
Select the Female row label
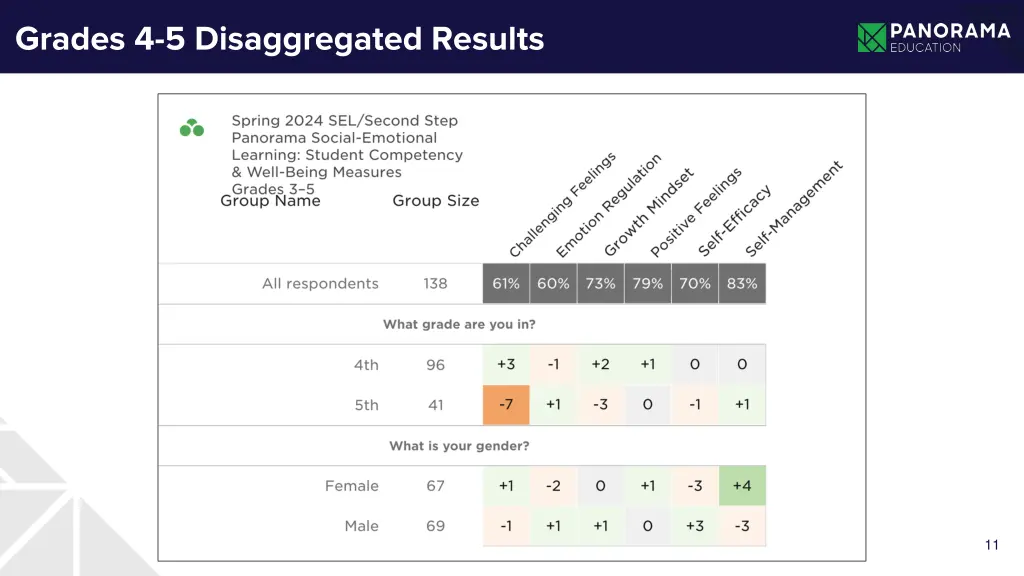point(352,486)
